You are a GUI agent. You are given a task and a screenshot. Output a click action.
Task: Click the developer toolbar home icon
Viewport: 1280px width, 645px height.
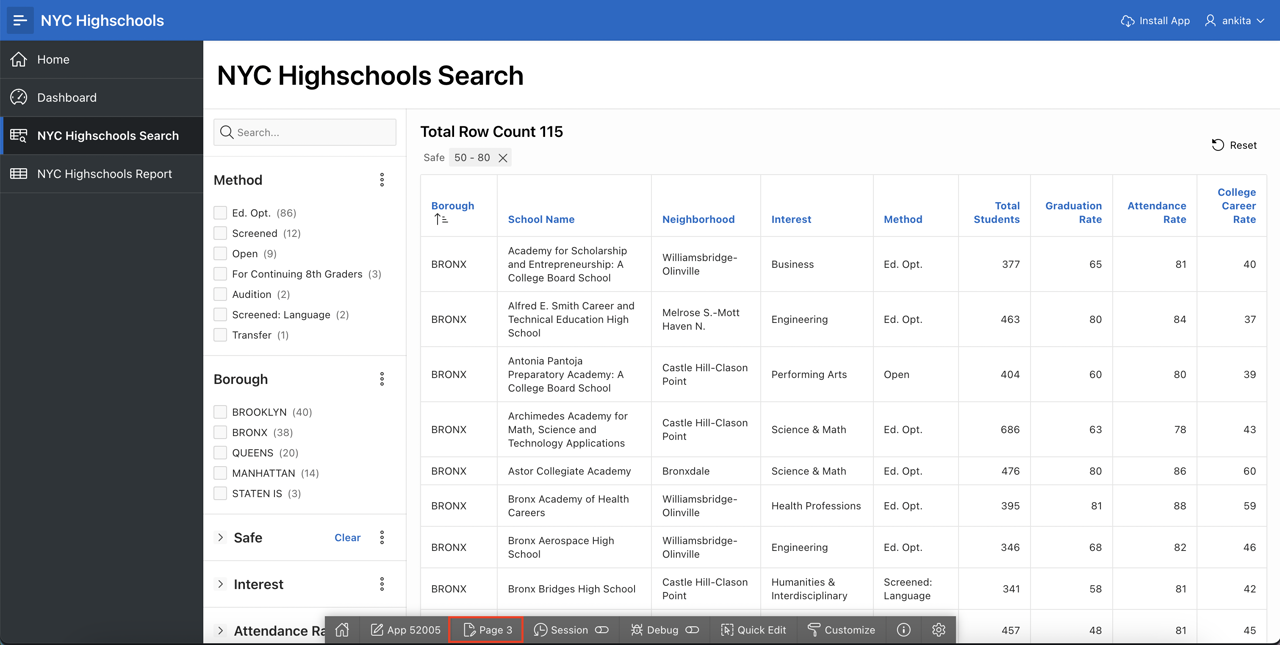coord(342,630)
